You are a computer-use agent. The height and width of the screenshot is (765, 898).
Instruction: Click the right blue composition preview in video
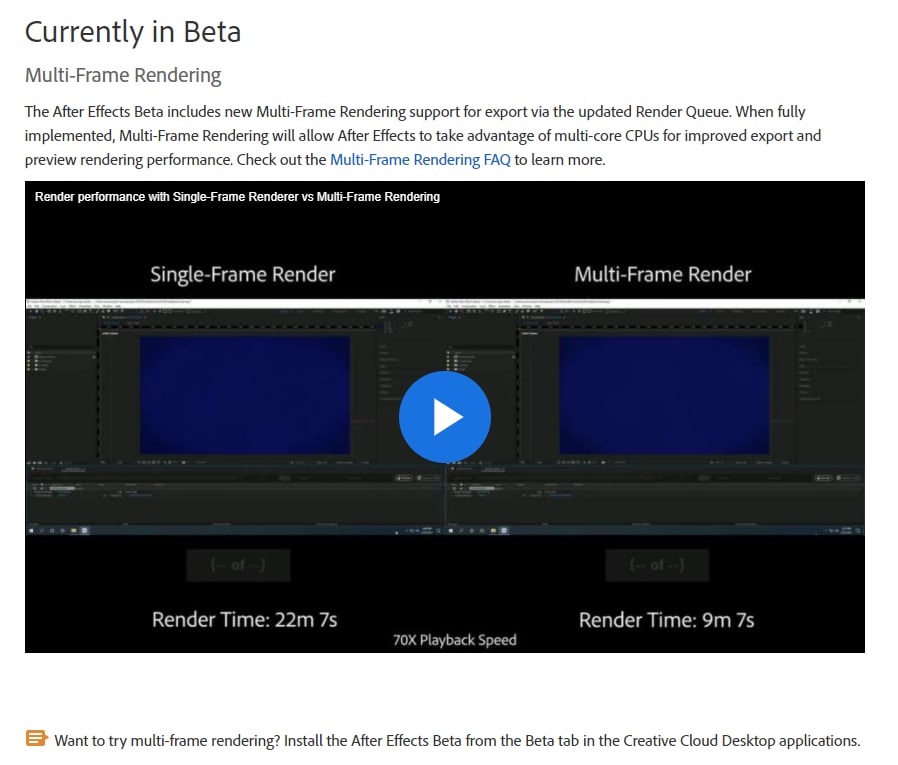(x=664, y=395)
